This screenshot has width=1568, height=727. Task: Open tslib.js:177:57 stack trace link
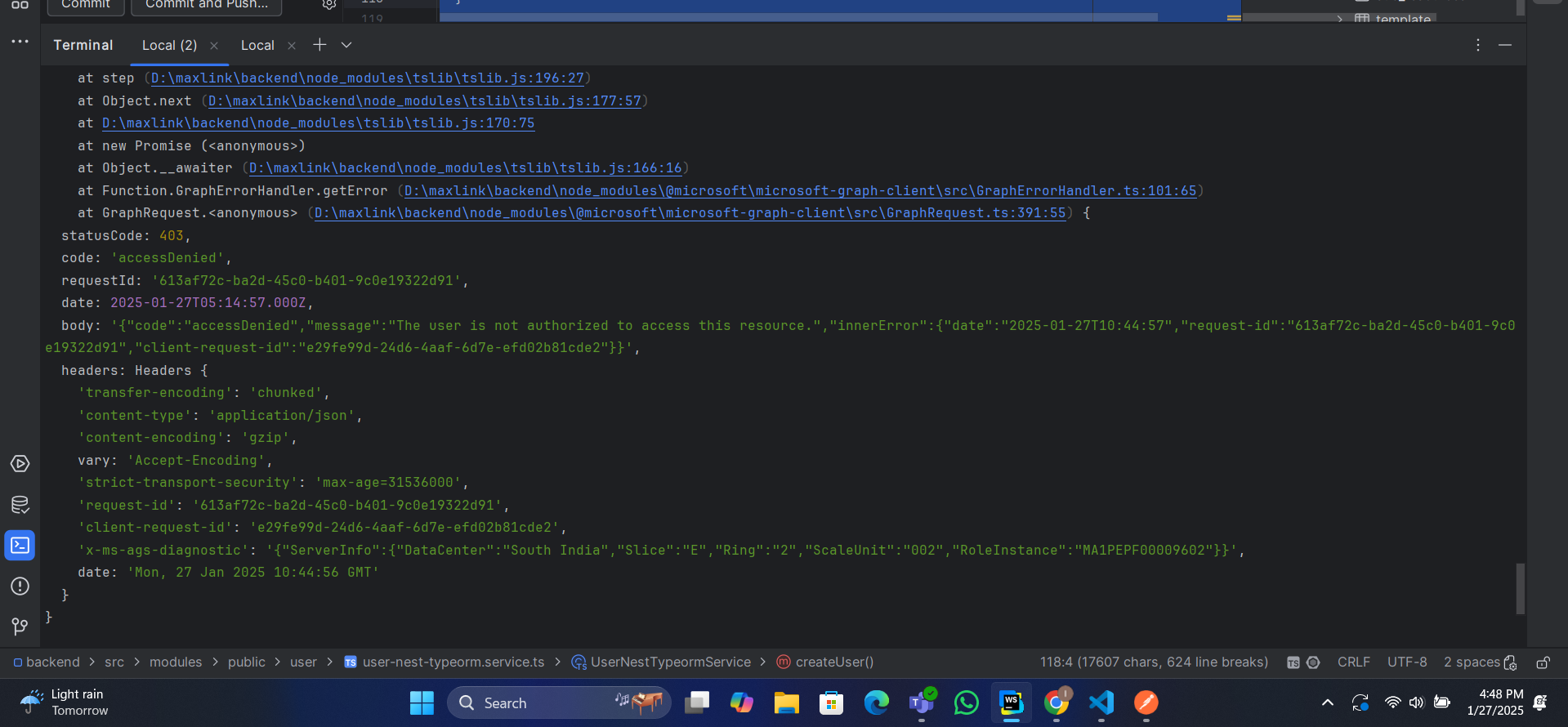(x=425, y=101)
